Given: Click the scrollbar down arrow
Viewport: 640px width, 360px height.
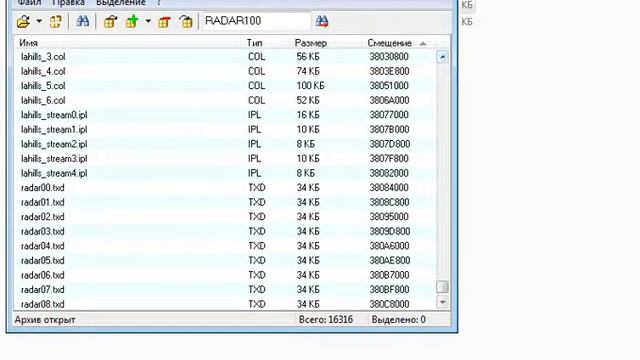Looking at the screenshot, I should 442,302.
